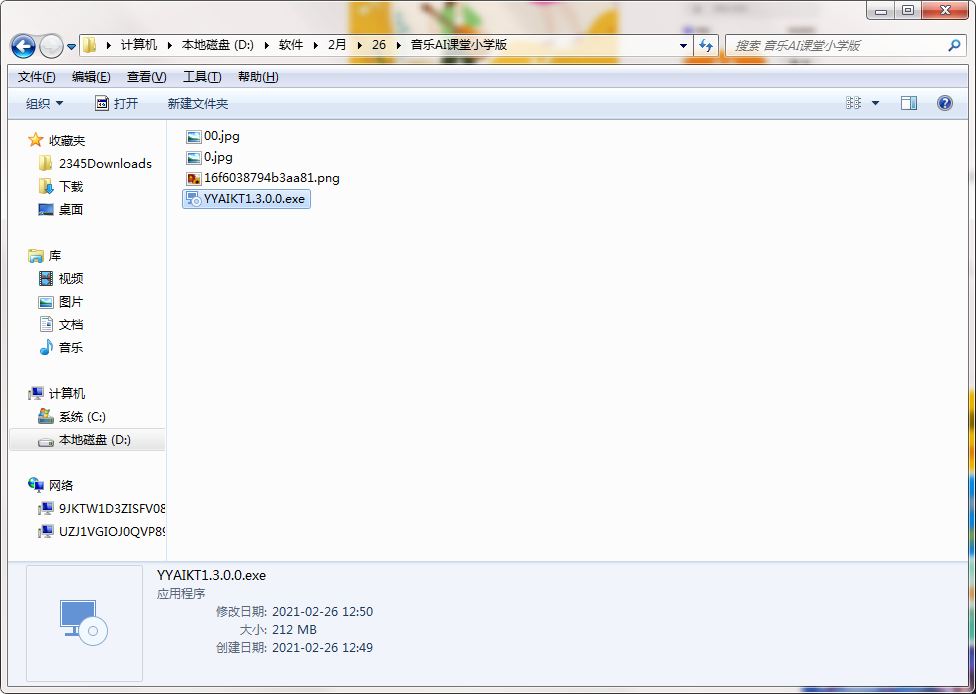Click the 修改日期 value 2021-02-26 12:50

pyautogui.click(x=322, y=612)
